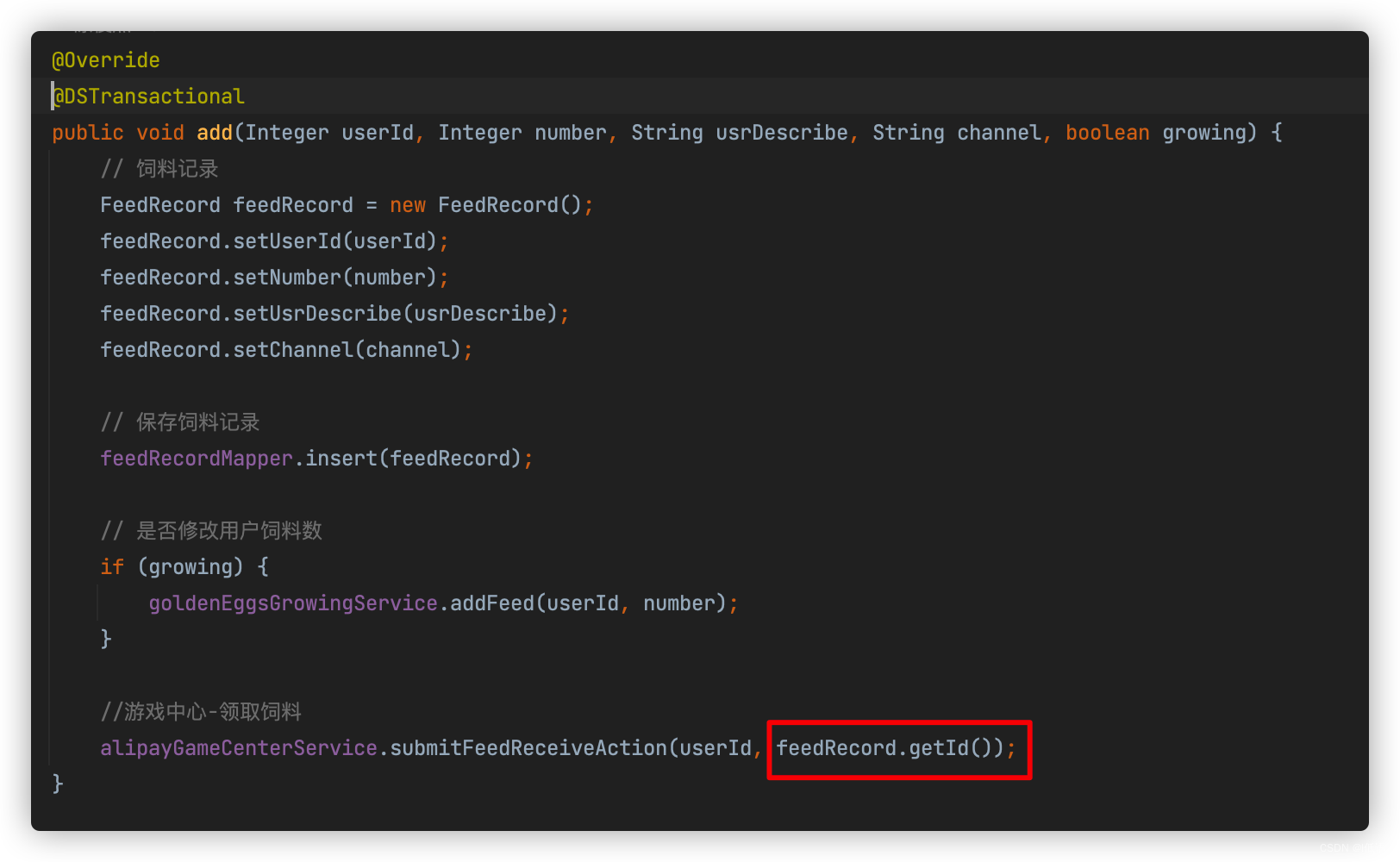
Task: Place cursor on feedRecord.setNumber(number) line
Action: click(x=274, y=278)
